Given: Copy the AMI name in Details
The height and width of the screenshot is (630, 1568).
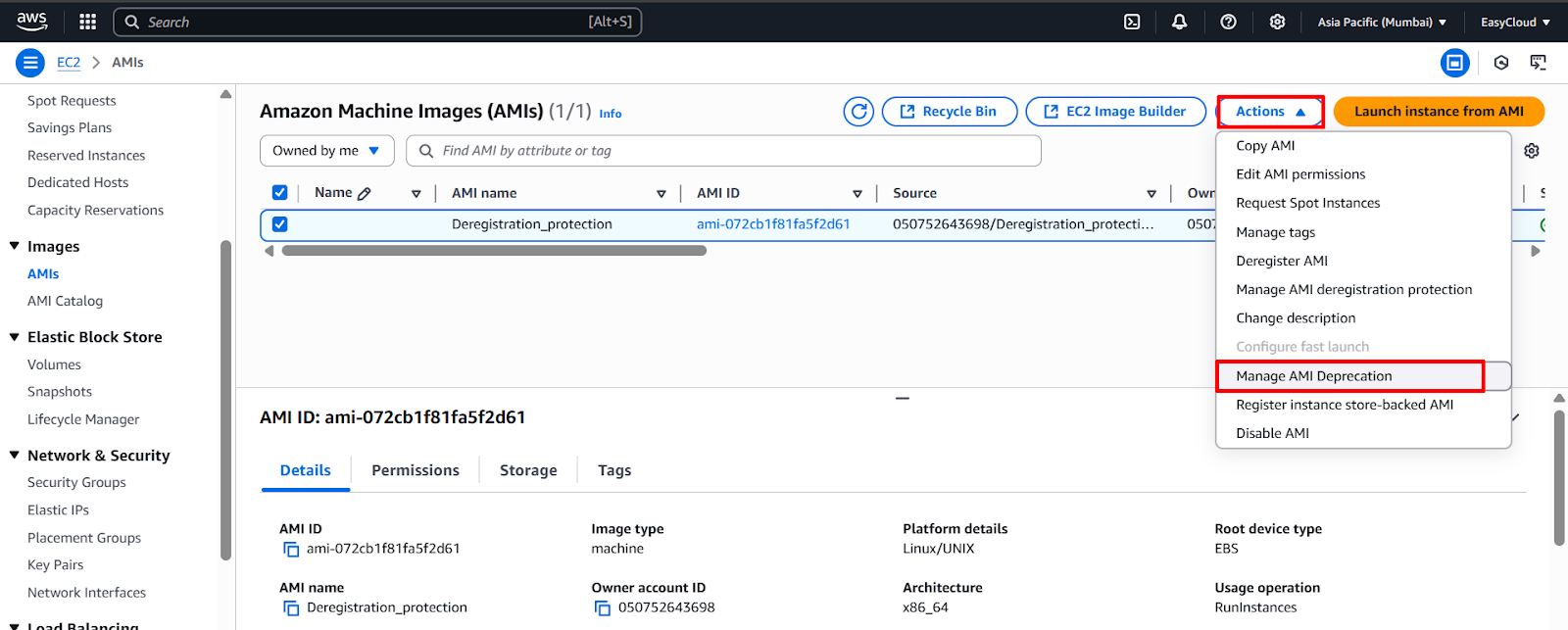Looking at the screenshot, I should [x=291, y=608].
